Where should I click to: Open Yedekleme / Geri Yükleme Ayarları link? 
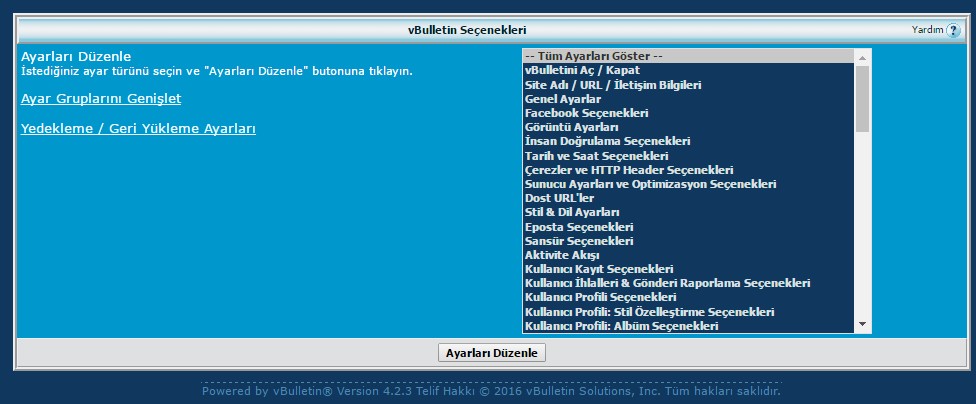pos(138,129)
